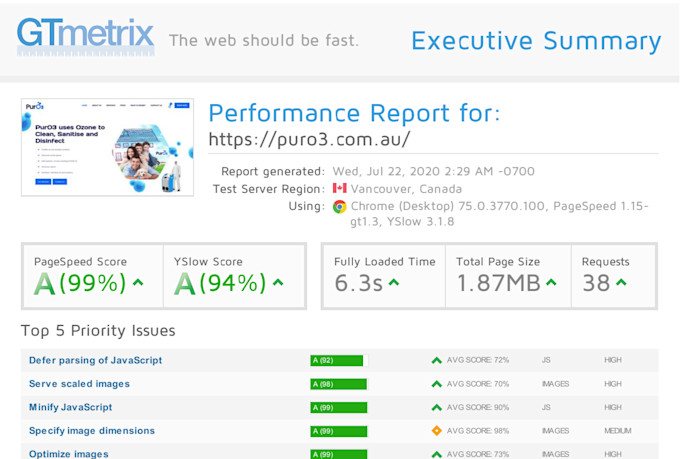Click the arrow next to Fully Loaded Time
Screen dimensions: 680x459
pos(394,283)
